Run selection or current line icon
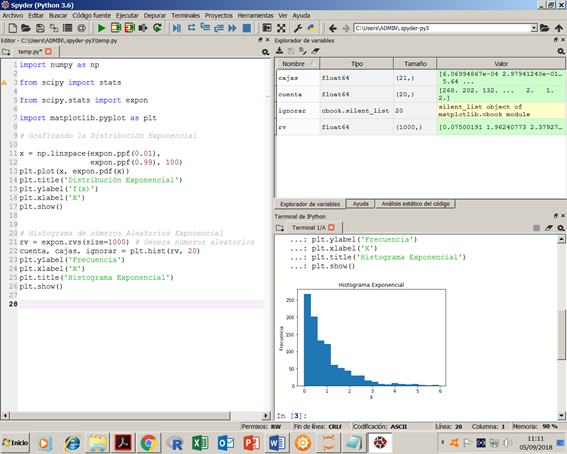This screenshot has height=454, width=567. 144,28
